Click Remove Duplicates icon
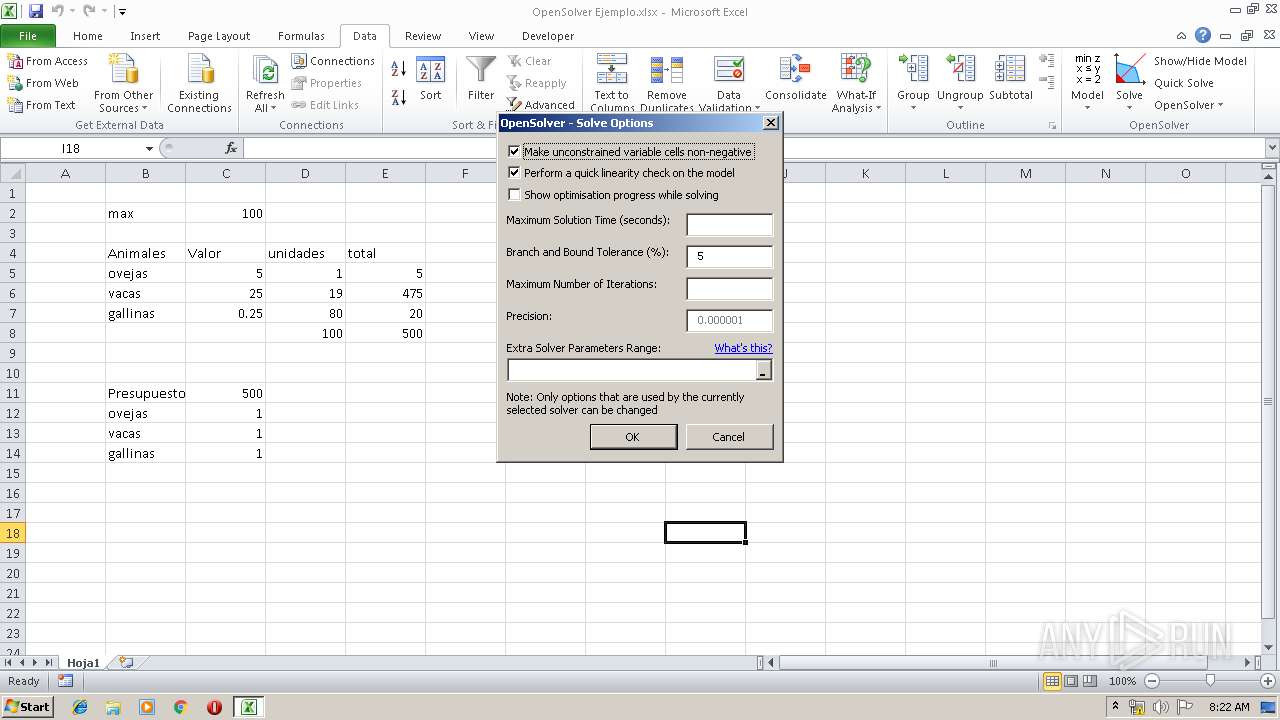The image size is (1280, 720). tap(666, 70)
